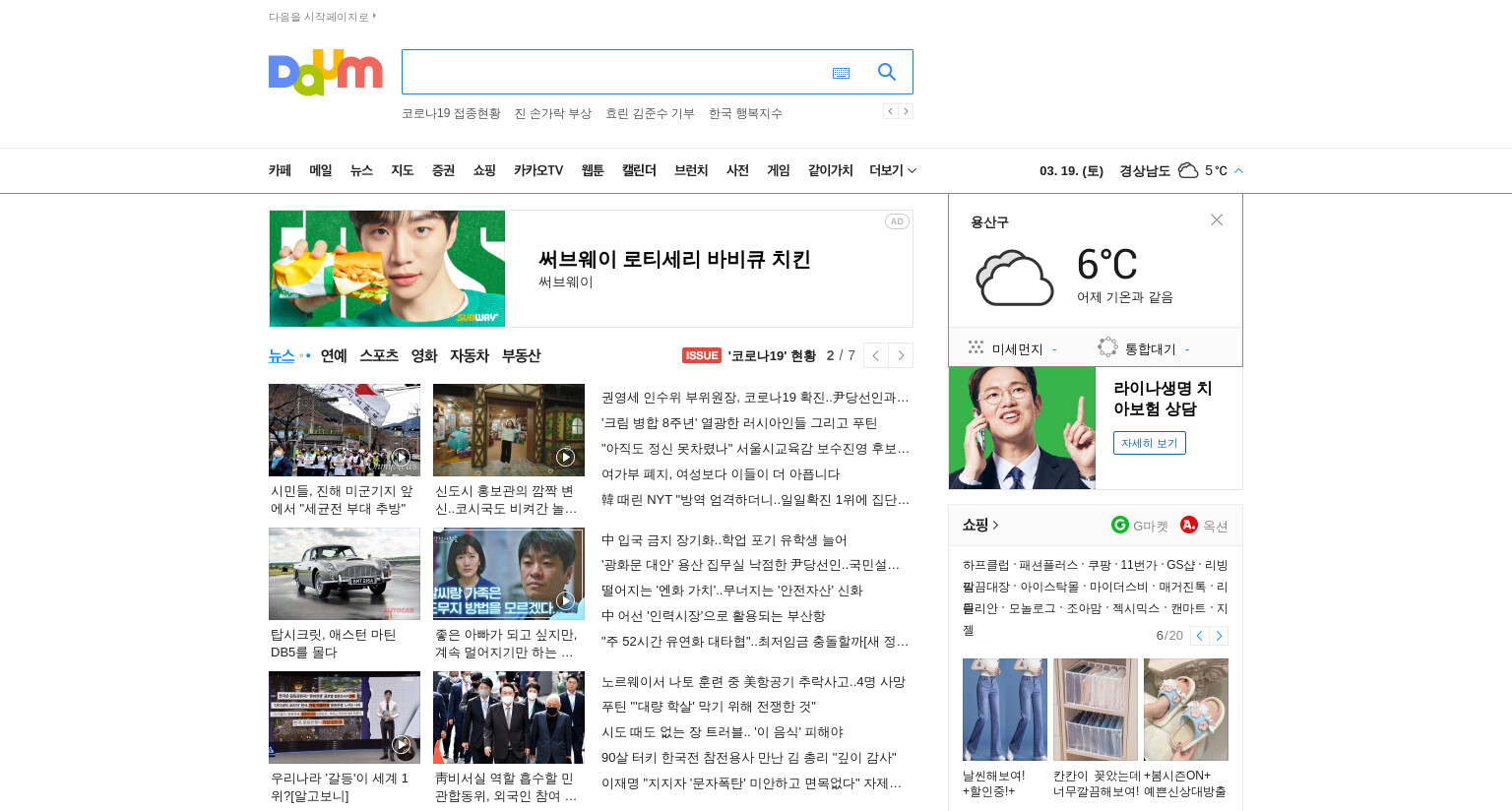Open the virtual keyboard icon in search box
Image resolution: width=1512 pixels, height=811 pixels.
click(841, 73)
